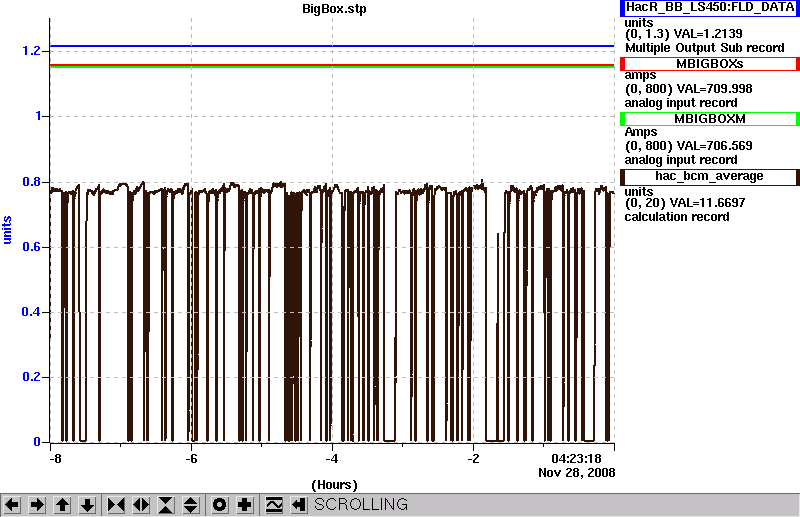Viewport: 800px width, 517px height.
Task: Click the -4 x-axis tick label
Action: (332, 459)
